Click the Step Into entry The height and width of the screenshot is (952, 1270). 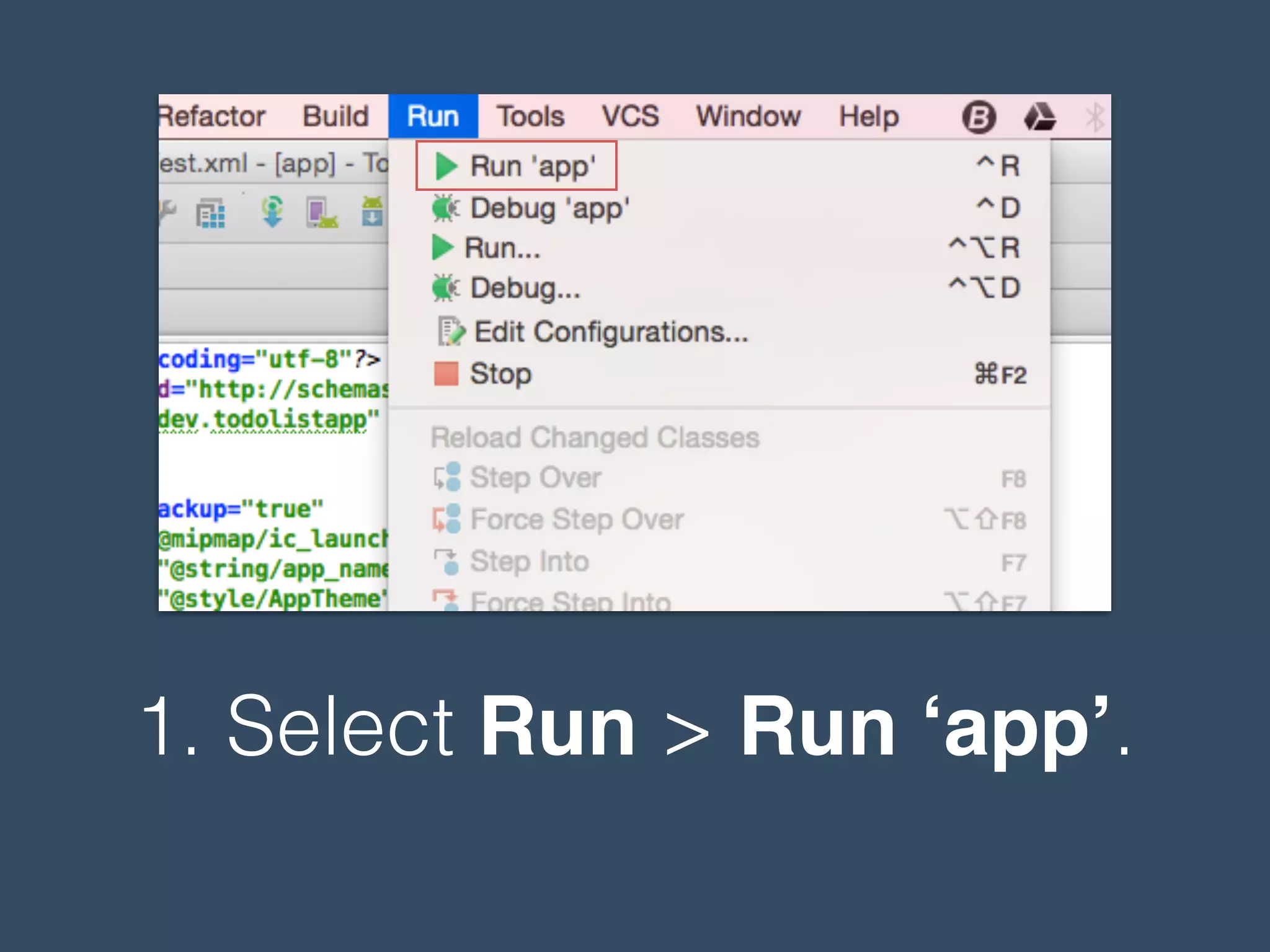click(x=719, y=562)
